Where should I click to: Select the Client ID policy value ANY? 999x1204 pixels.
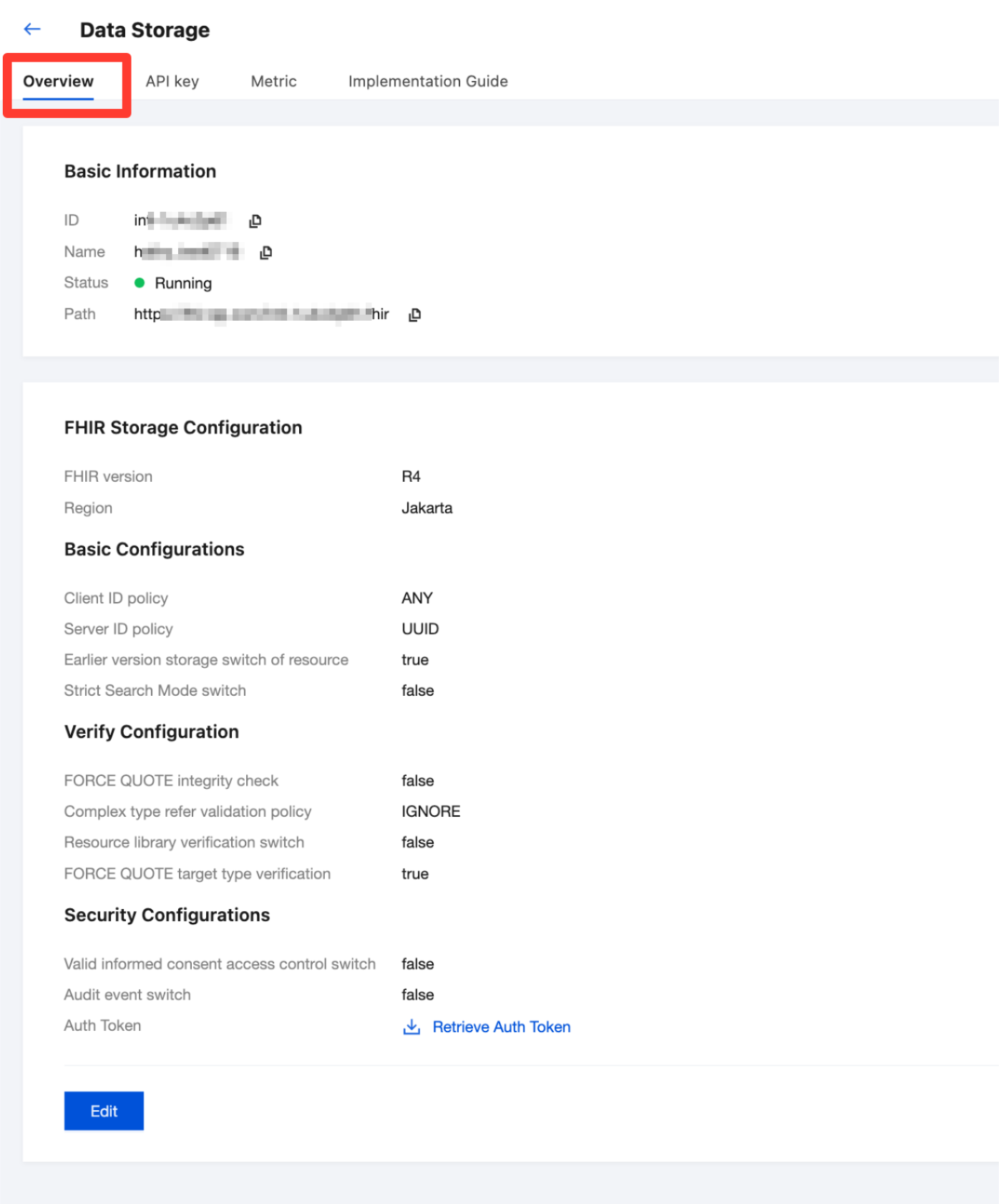point(417,598)
